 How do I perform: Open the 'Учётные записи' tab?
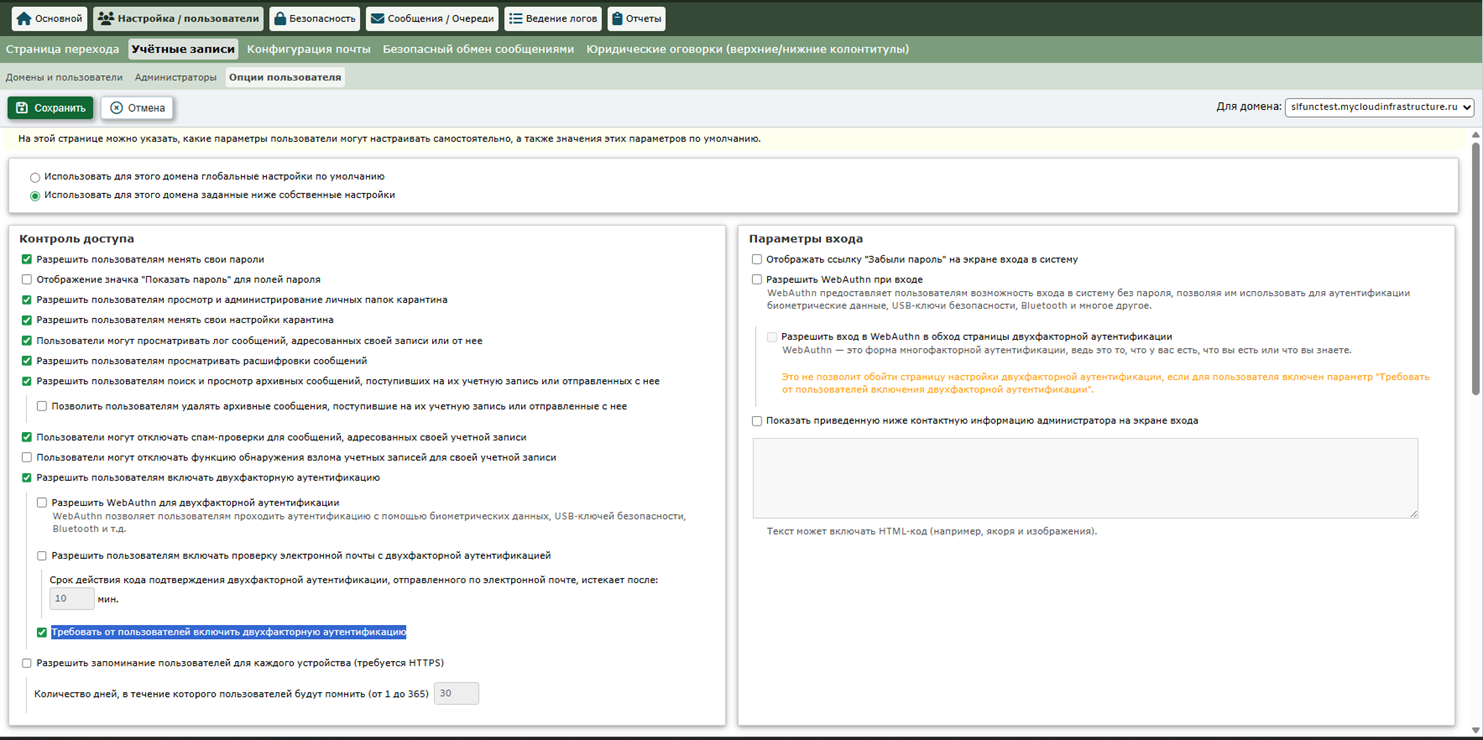click(184, 49)
